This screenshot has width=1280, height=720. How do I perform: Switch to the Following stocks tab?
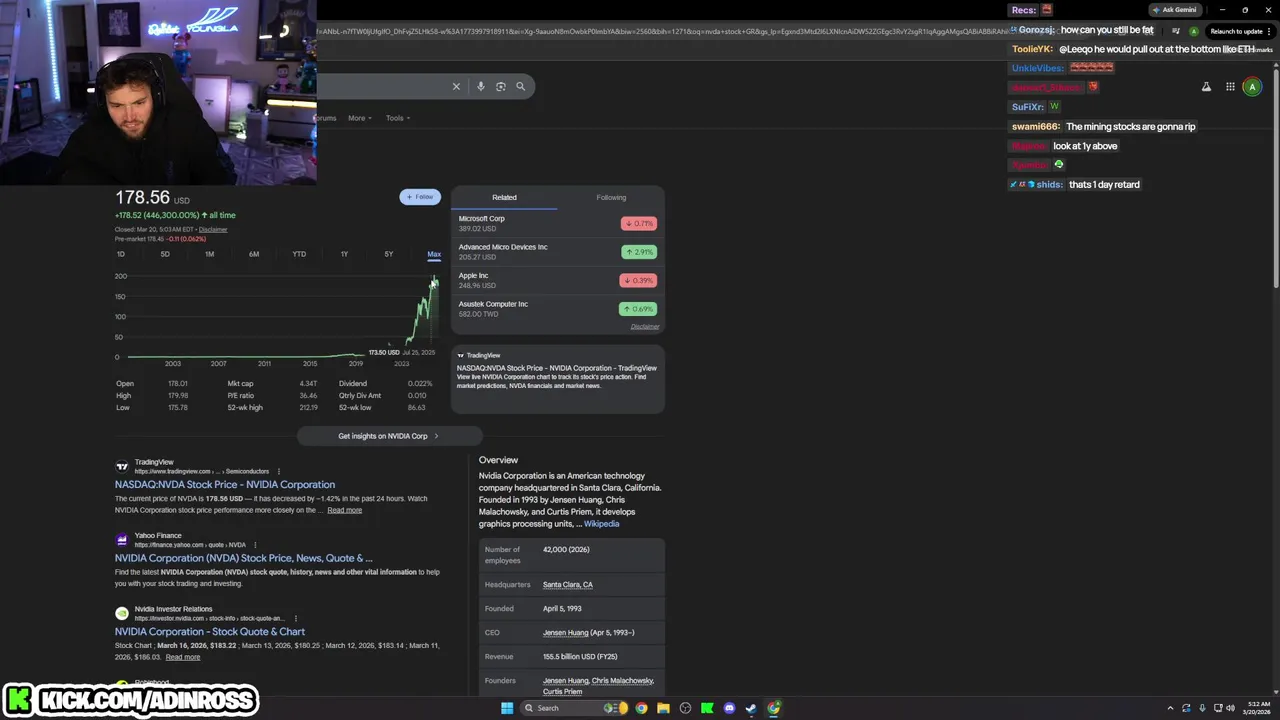tap(611, 197)
